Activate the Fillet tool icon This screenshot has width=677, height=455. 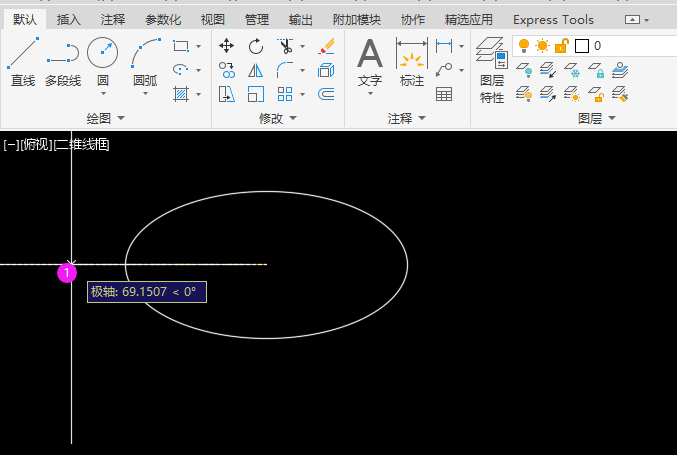coord(285,70)
